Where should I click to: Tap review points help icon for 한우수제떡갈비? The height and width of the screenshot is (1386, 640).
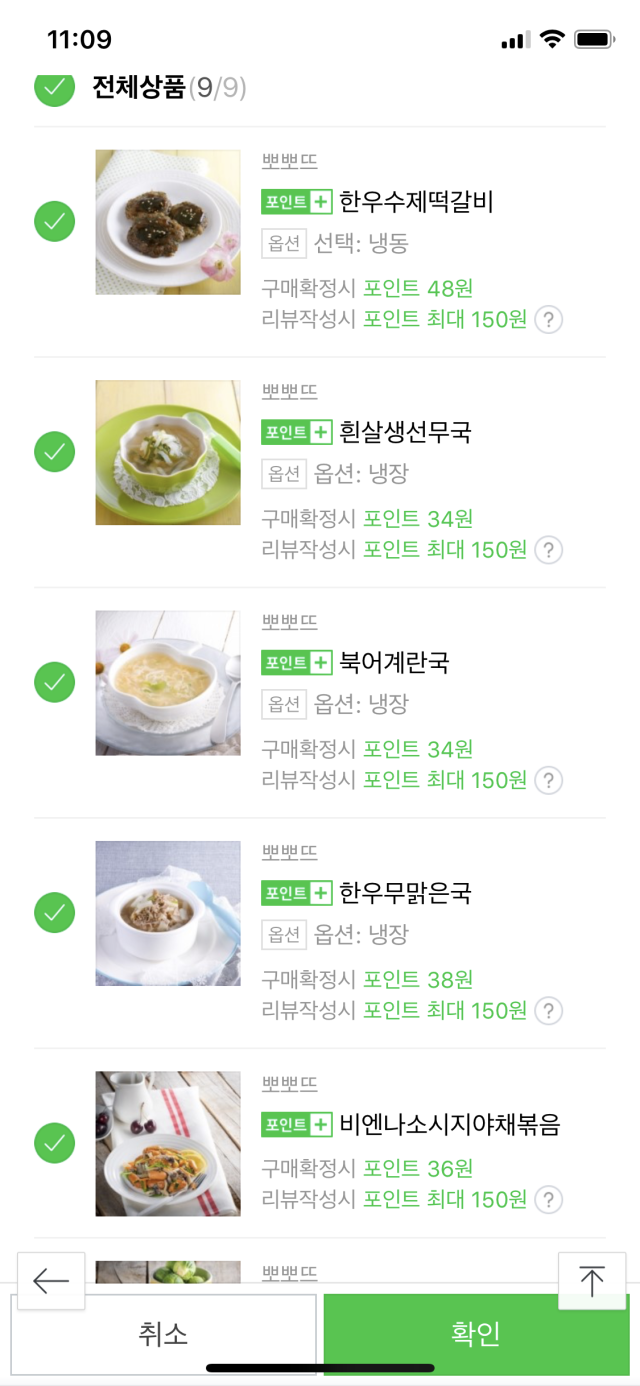click(x=548, y=320)
